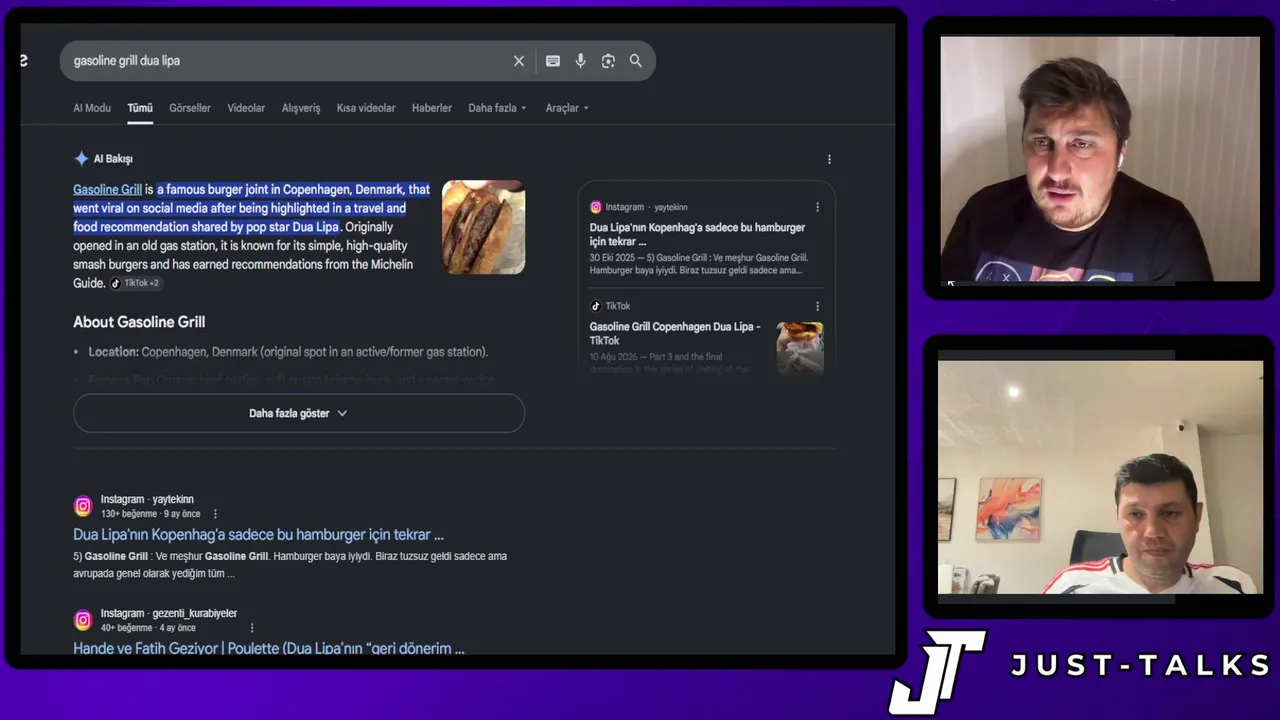Open the yaytekinn result title under '9 ay önce'
The width and height of the screenshot is (1280, 720).
(x=258, y=535)
